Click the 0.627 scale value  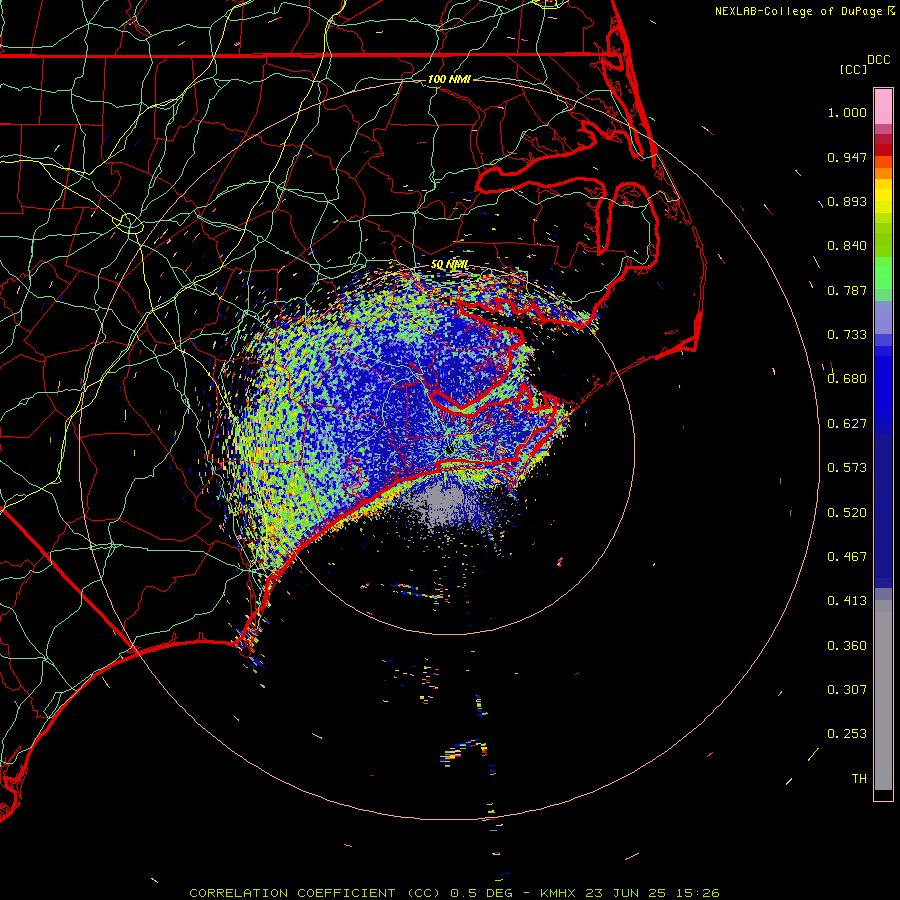coord(847,424)
